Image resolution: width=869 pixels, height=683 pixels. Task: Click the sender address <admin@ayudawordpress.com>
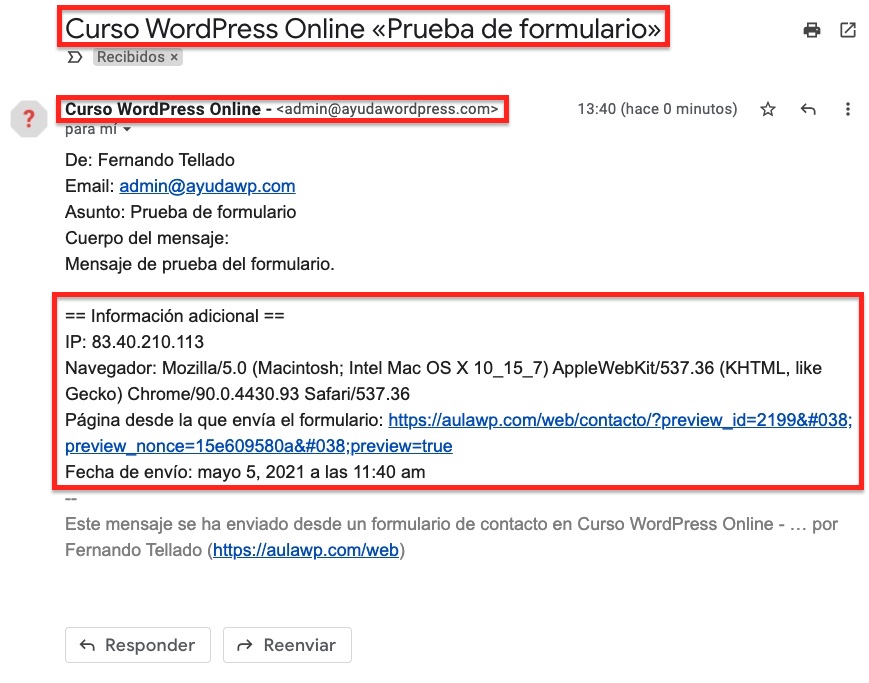click(x=387, y=109)
